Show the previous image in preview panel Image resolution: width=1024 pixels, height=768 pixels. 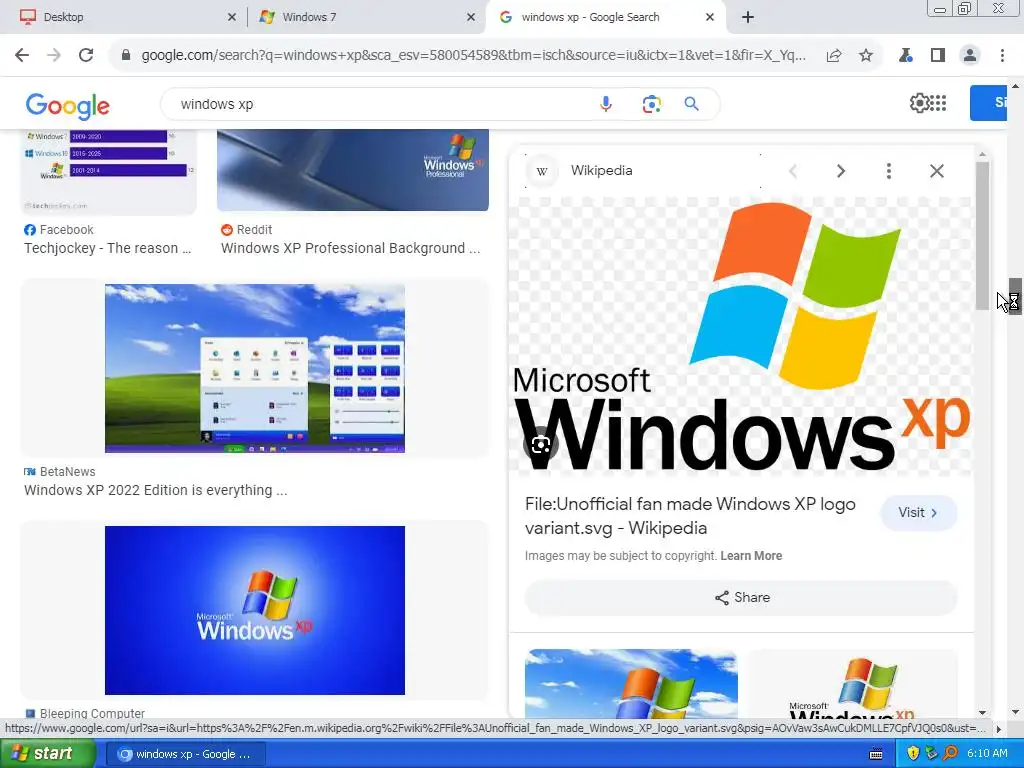pos(793,171)
